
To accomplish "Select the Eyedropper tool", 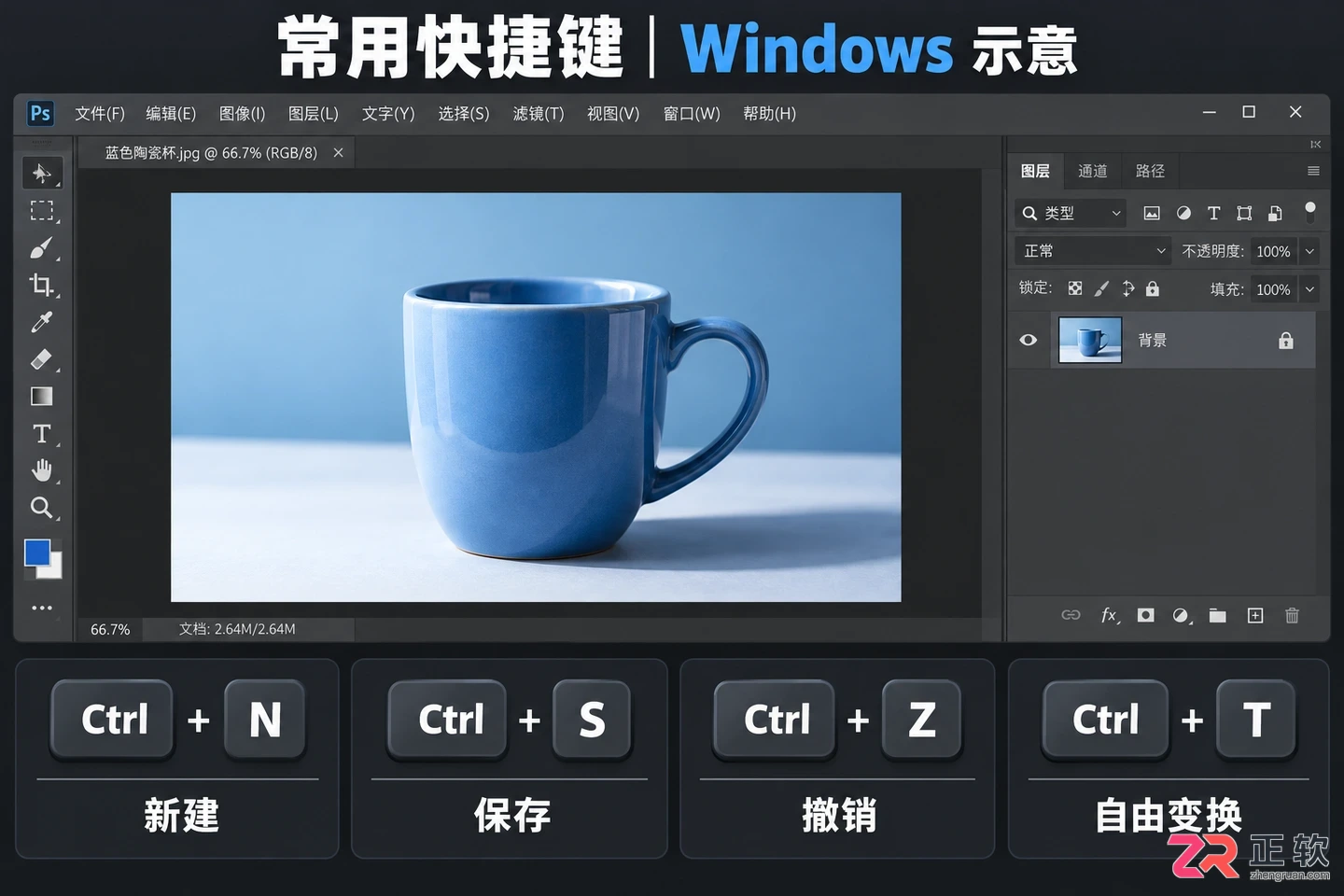I will [x=41, y=322].
